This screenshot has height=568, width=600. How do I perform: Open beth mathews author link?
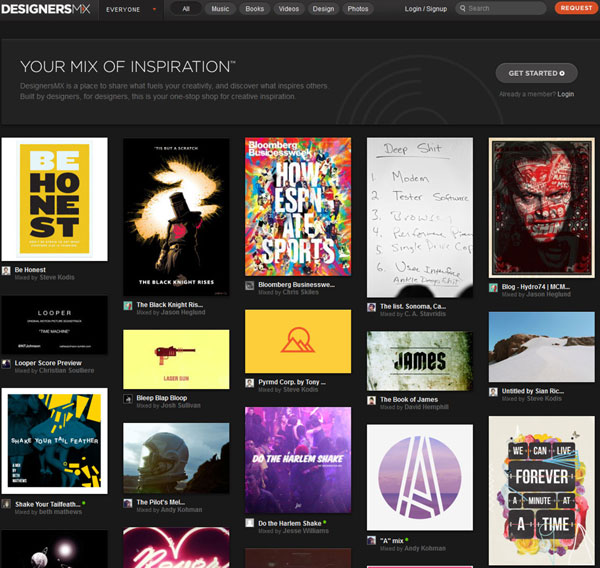[x=60, y=512]
